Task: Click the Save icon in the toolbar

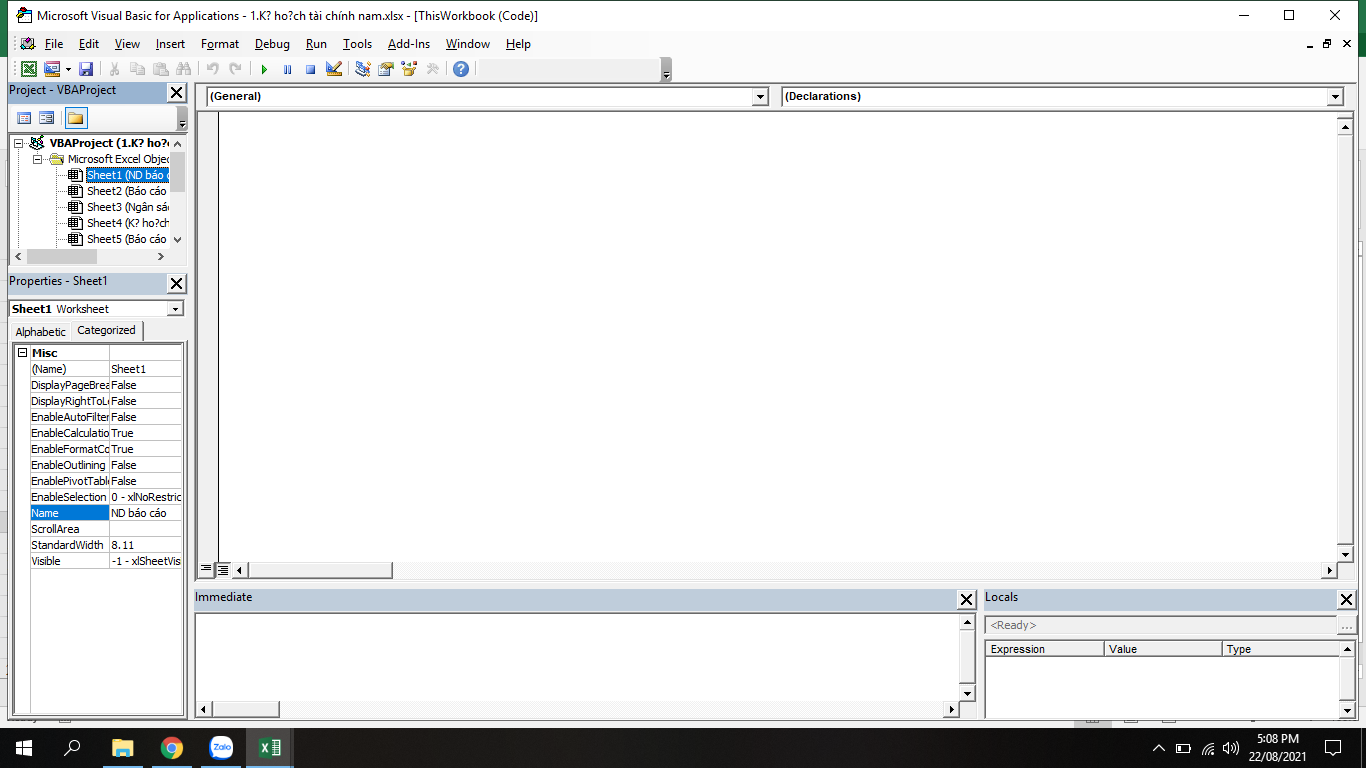Action: pyautogui.click(x=86, y=69)
